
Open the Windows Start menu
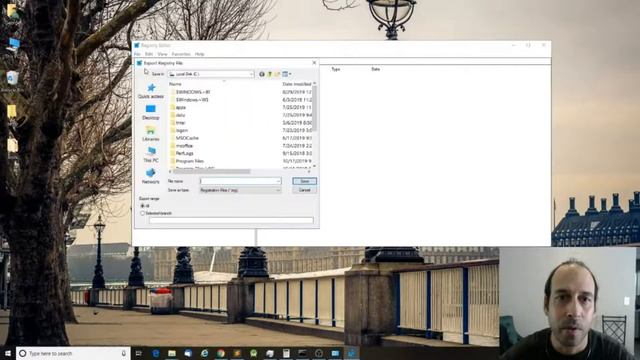click(x=8, y=353)
